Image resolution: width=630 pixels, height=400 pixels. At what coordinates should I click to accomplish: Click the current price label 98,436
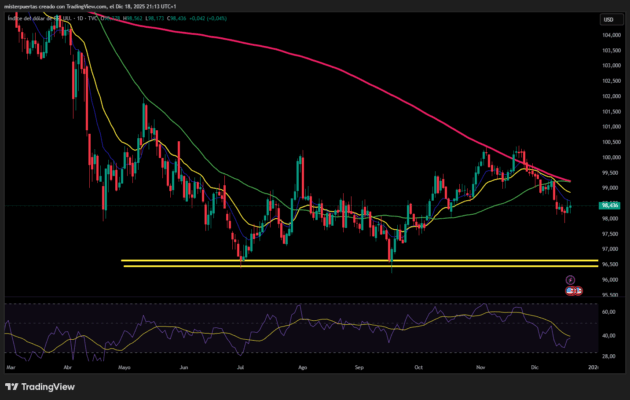click(x=608, y=205)
